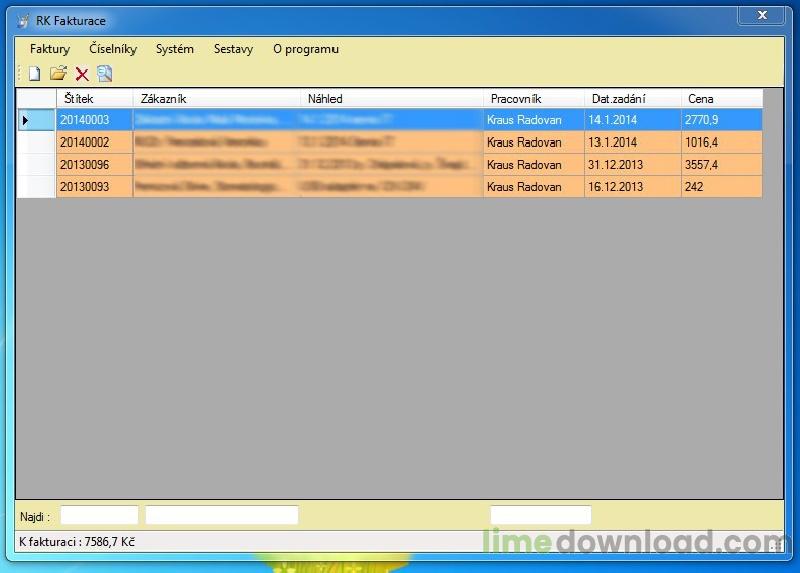The height and width of the screenshot is (573, 800).
Task: Click the Pracovník column header
Action: tap(533, 99)
